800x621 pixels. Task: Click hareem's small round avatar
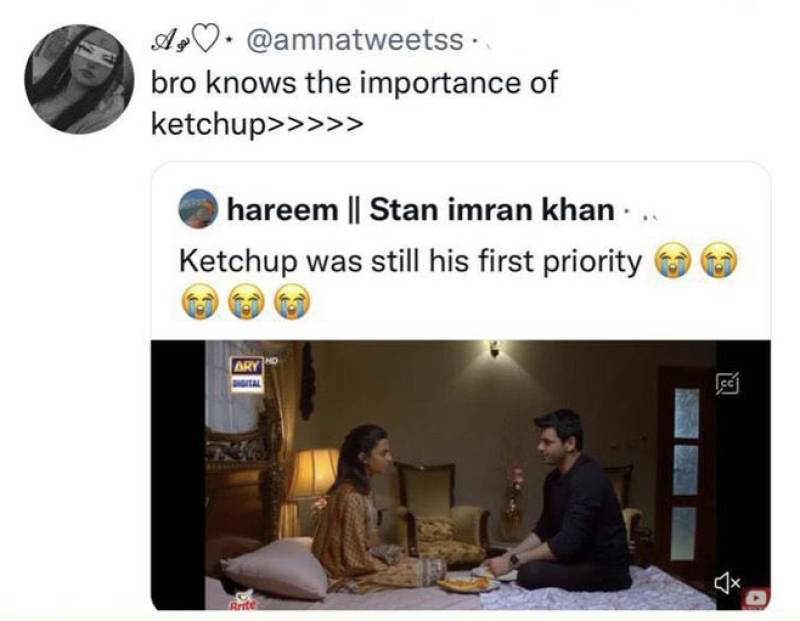[198, 210]
